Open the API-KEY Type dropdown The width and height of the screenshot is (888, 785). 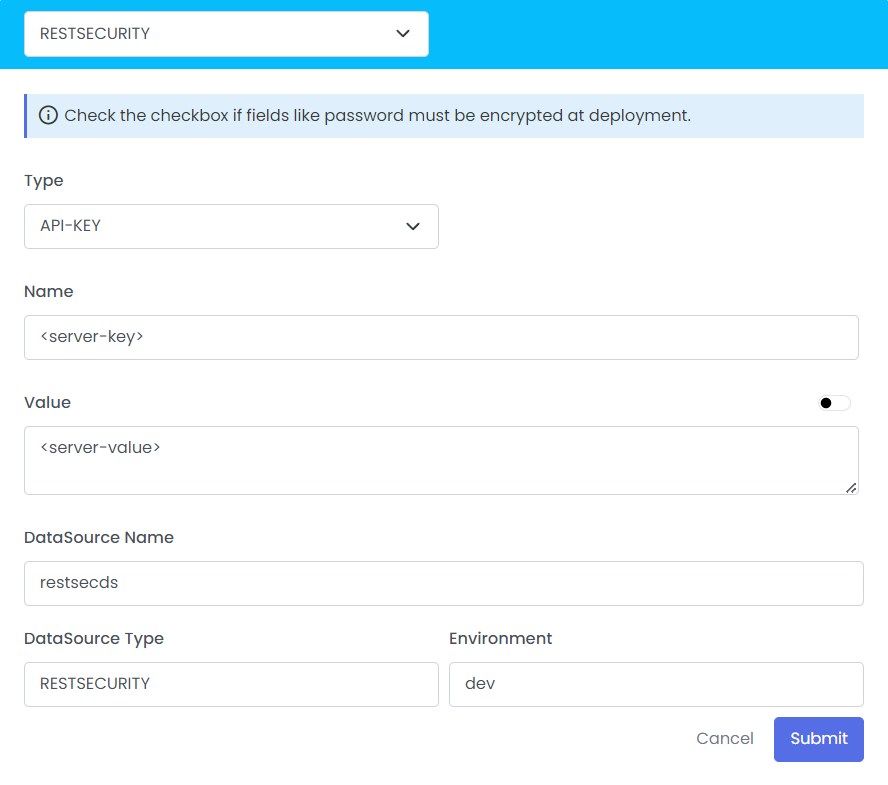pyautogui.click(x=231, y=227)
